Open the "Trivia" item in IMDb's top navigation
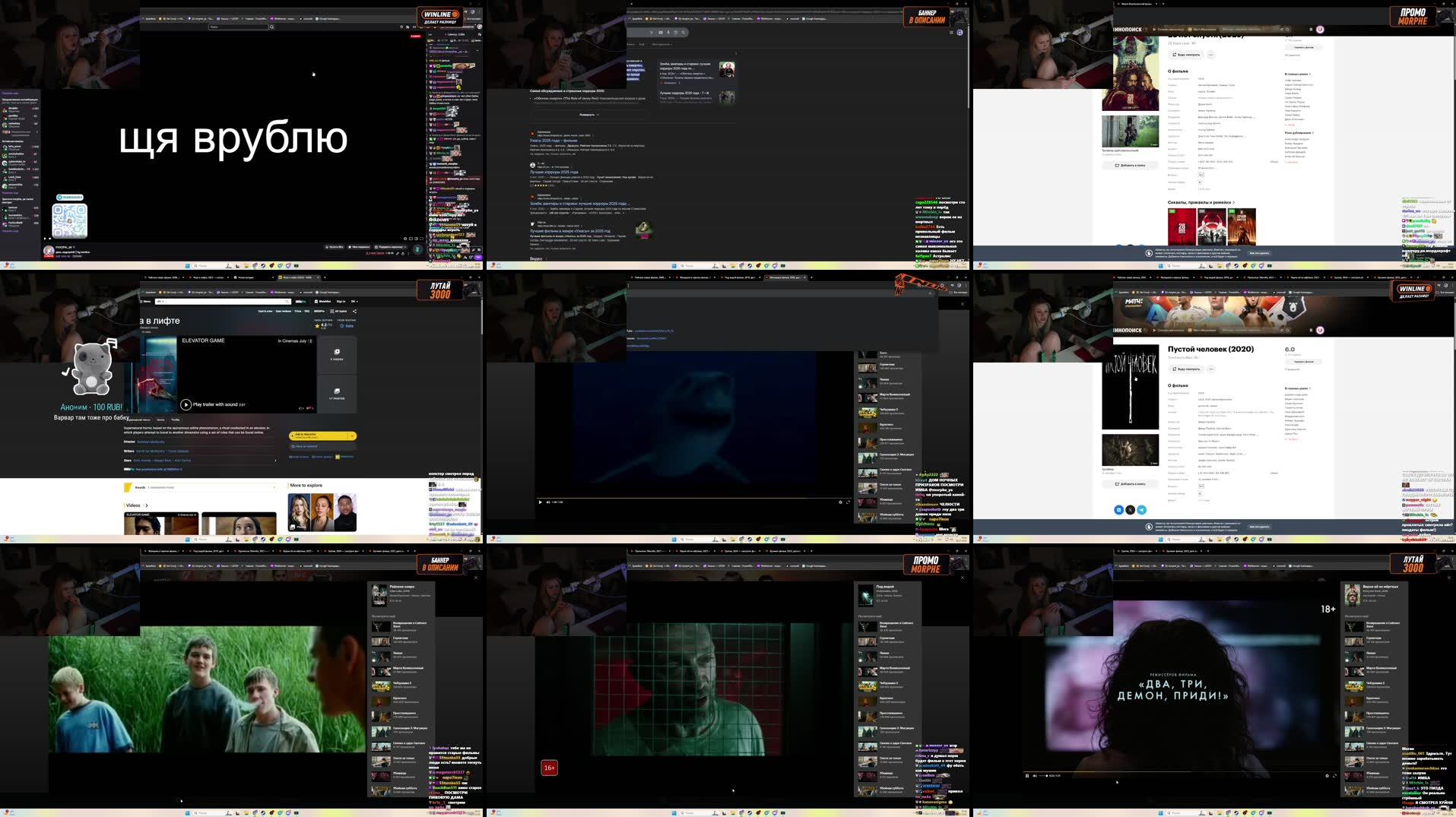Screen dimensions: 1456x817 [x=297, y=311]
